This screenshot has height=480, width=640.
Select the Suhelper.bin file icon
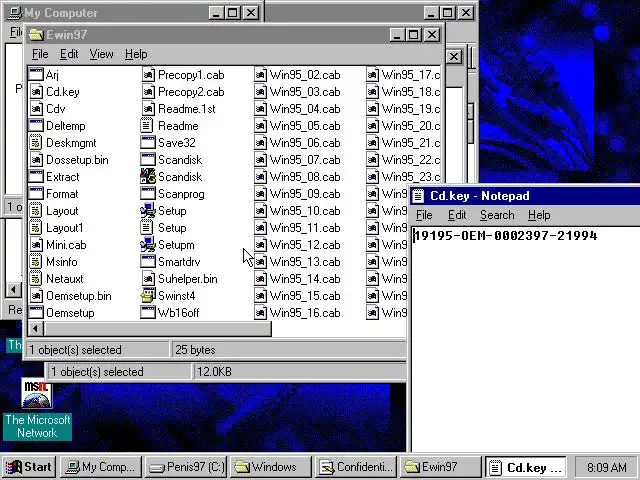click(x=148, y=279)
